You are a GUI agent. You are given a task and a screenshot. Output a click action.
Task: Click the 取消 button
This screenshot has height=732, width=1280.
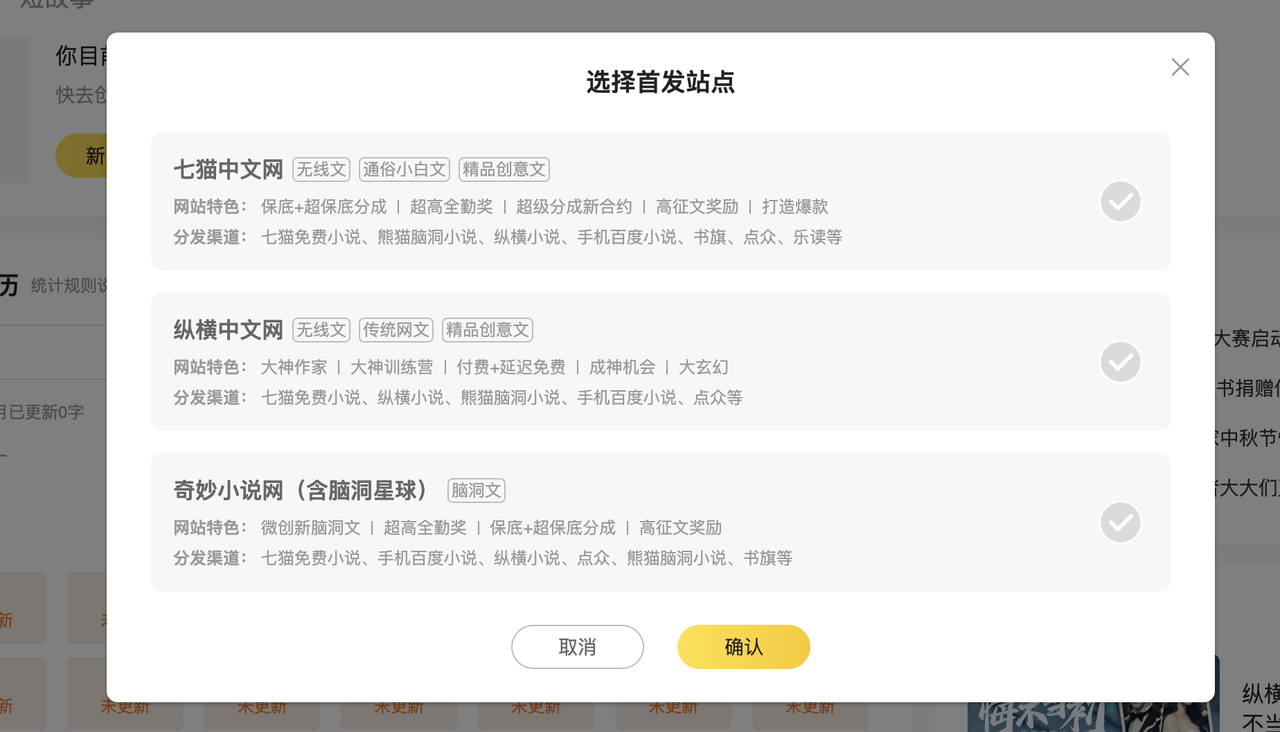tap(577, 647)
